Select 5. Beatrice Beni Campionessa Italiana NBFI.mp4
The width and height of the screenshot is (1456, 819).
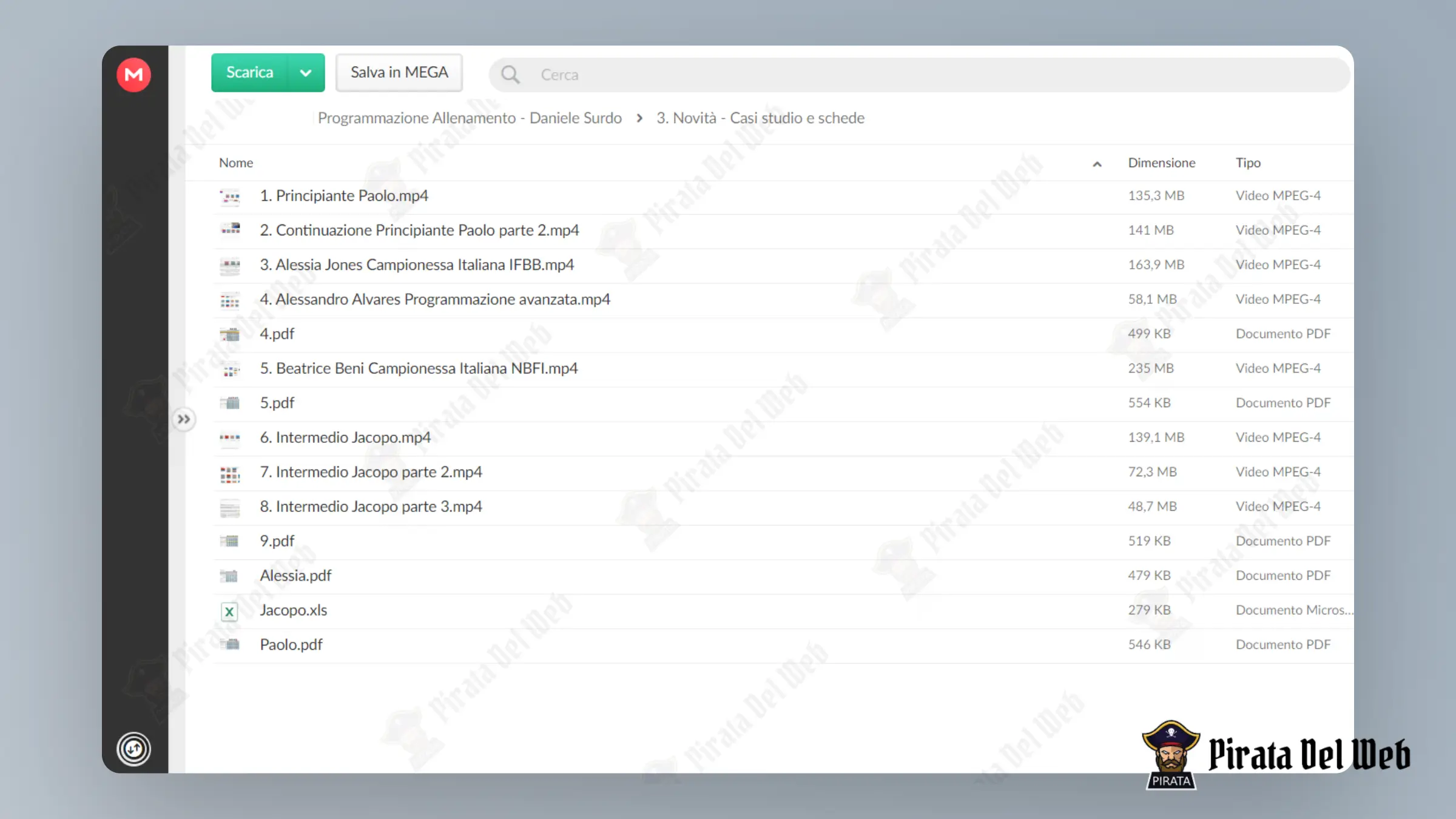pos(419,369)
